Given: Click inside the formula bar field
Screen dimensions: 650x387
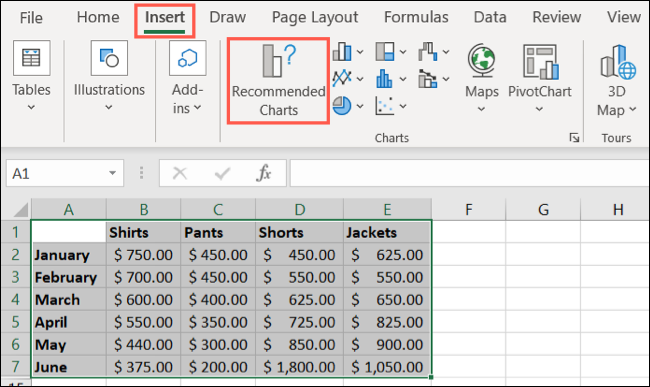Looking at the screenshot, I should click(469, 173).
